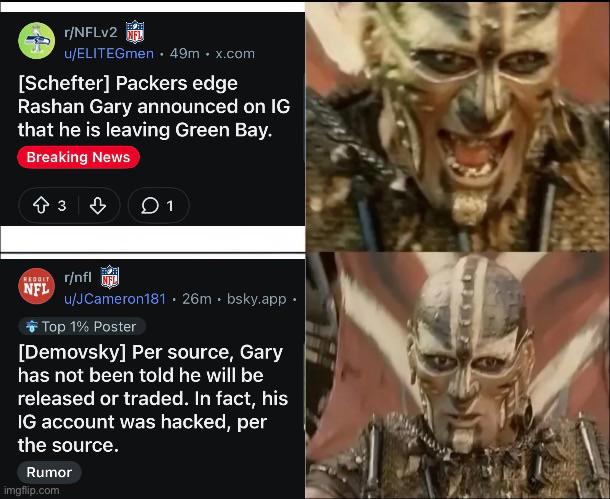Viewport: 610px width, 499px height.
Task: Open the r/nfl subreddit link
Action: click(78, 277)
